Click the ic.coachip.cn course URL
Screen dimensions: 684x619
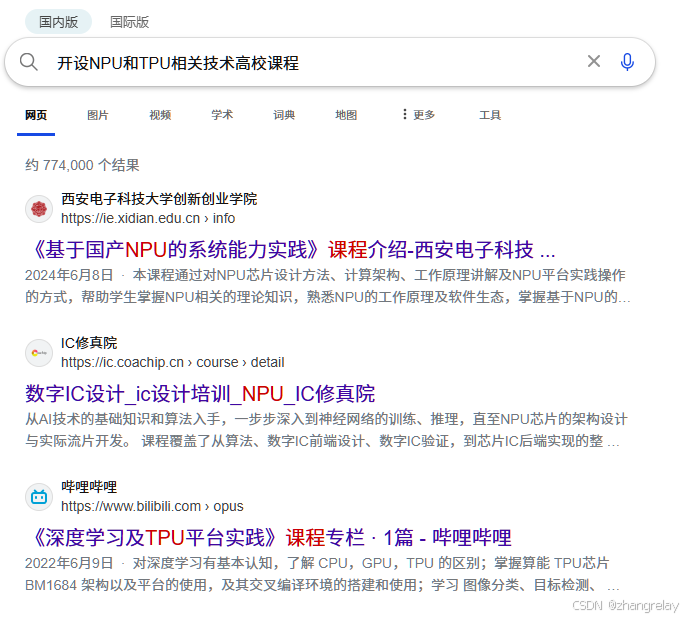point(172,362)
